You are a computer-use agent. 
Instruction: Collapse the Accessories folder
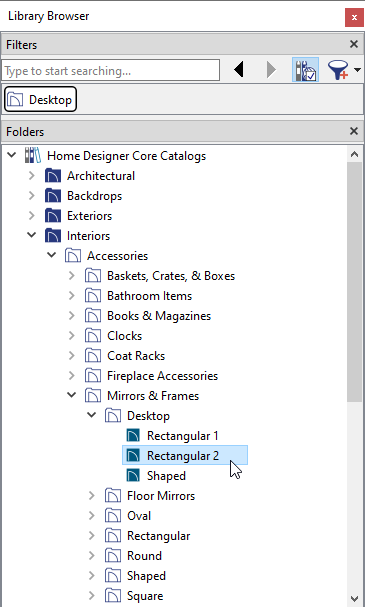tap(51, 255)
